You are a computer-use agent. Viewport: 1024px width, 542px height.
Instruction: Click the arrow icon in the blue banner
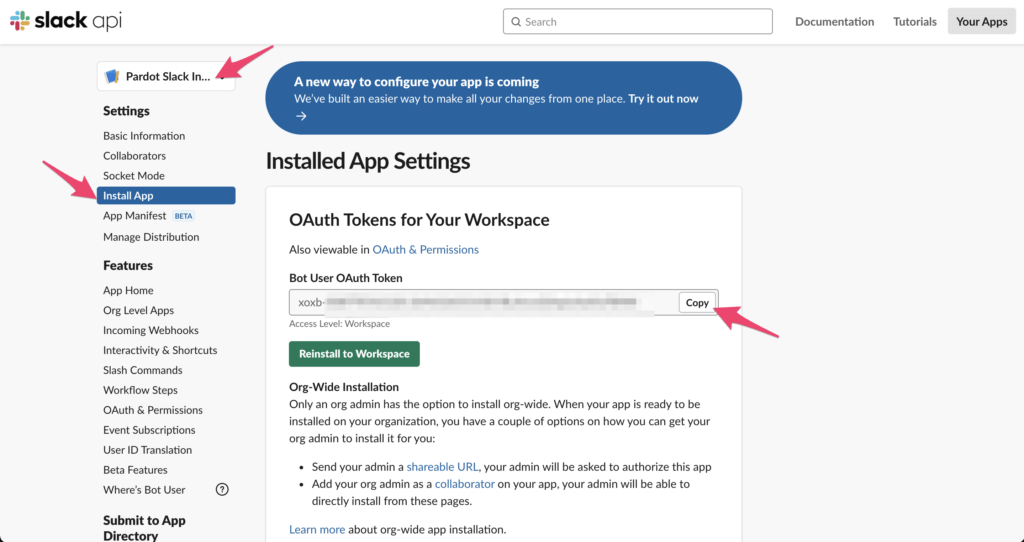coord(301,116)
